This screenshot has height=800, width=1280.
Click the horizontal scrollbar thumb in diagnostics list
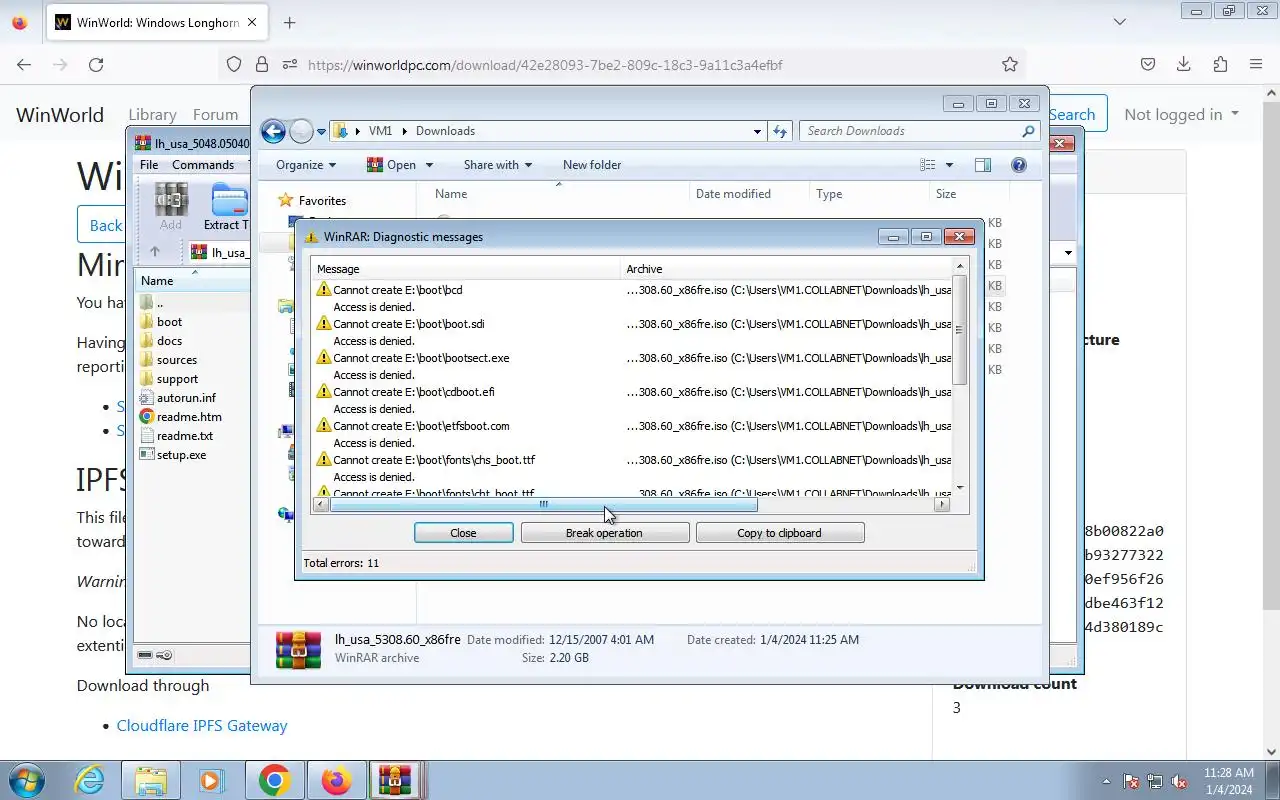click(543, 505)
